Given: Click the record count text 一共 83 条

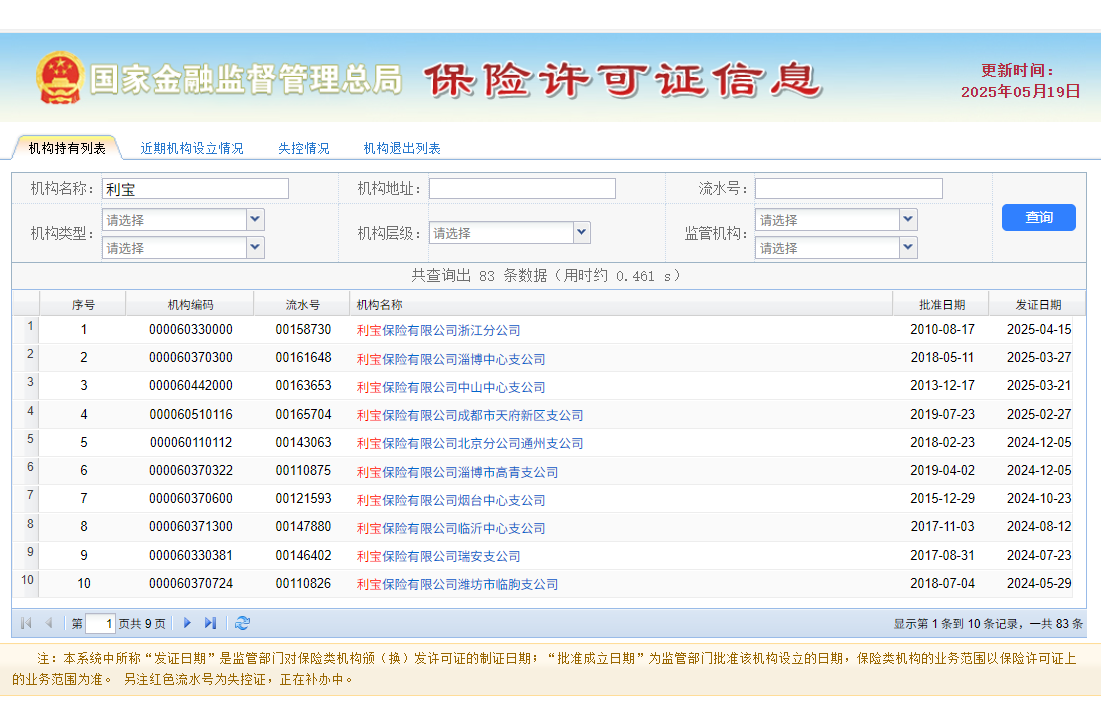Looking at the screenshot, I should pos(1056,624).
